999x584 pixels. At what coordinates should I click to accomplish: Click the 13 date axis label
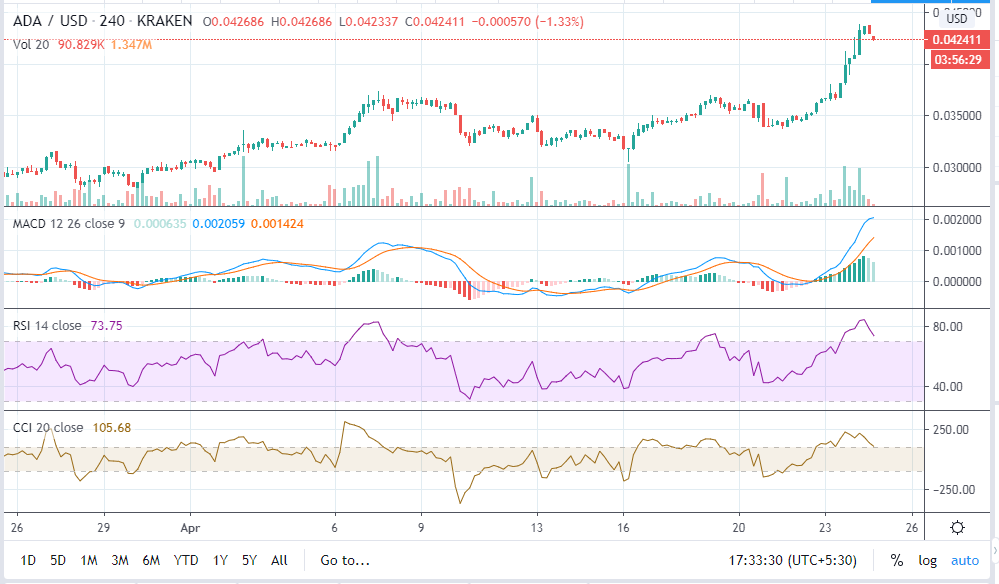point(536,527)
